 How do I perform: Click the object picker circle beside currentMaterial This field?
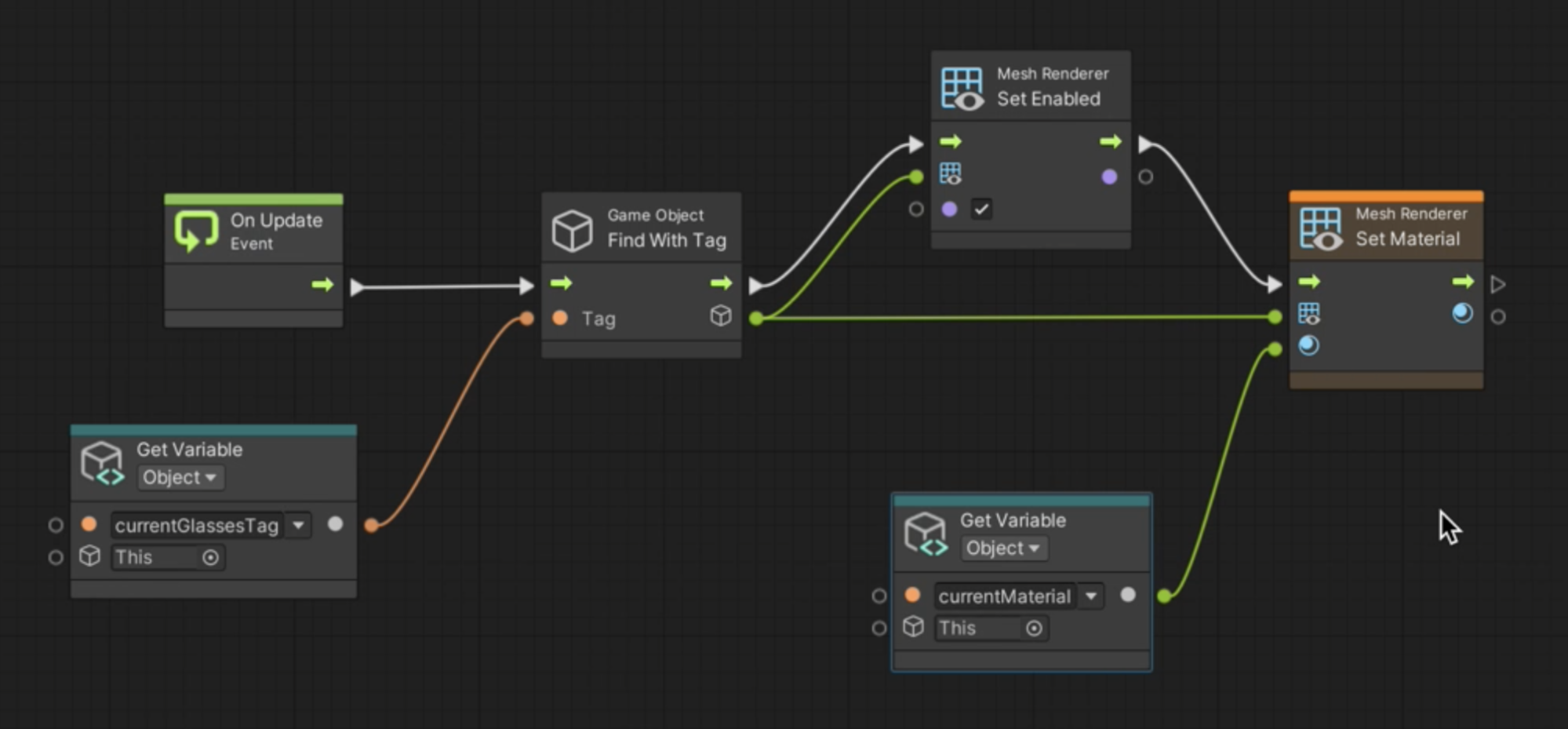1034,629
